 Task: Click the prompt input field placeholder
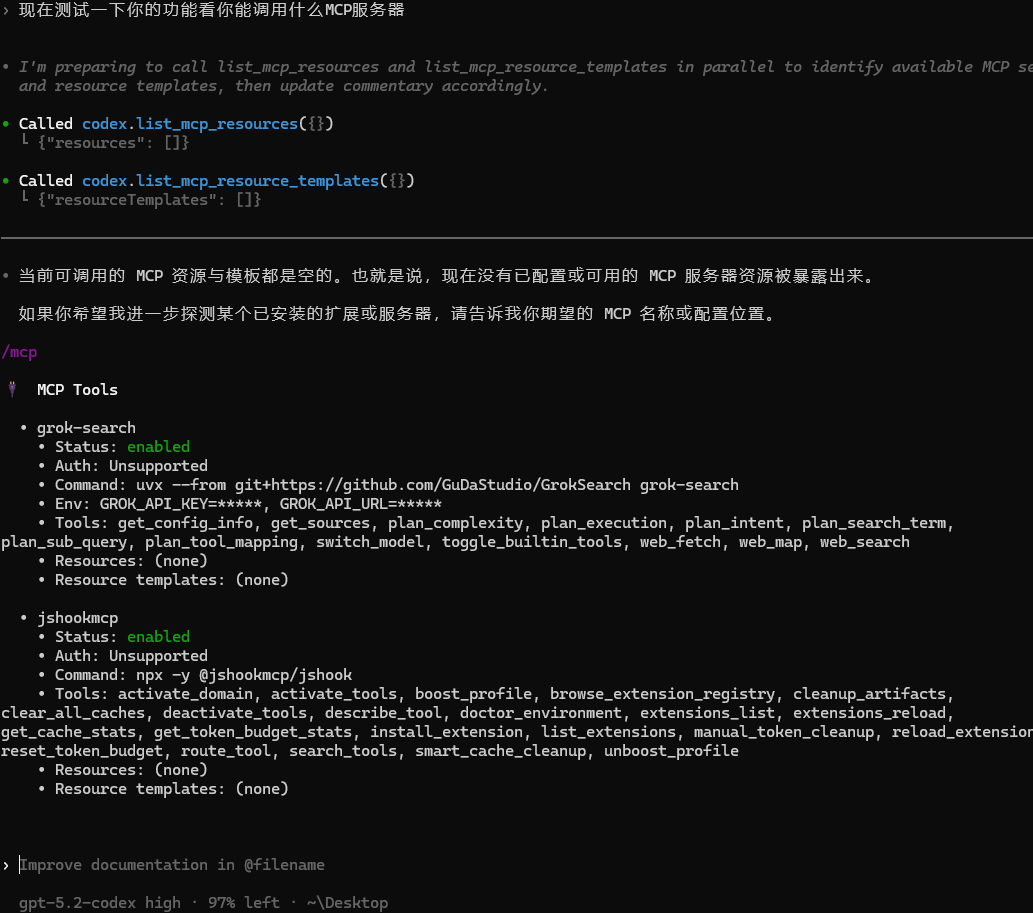172,865
